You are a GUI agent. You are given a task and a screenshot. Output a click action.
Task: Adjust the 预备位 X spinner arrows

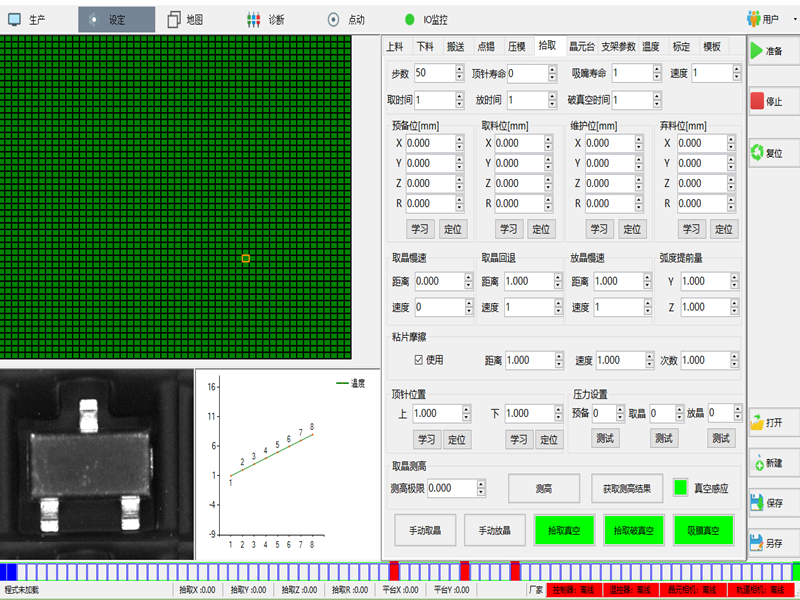point(459,143)
